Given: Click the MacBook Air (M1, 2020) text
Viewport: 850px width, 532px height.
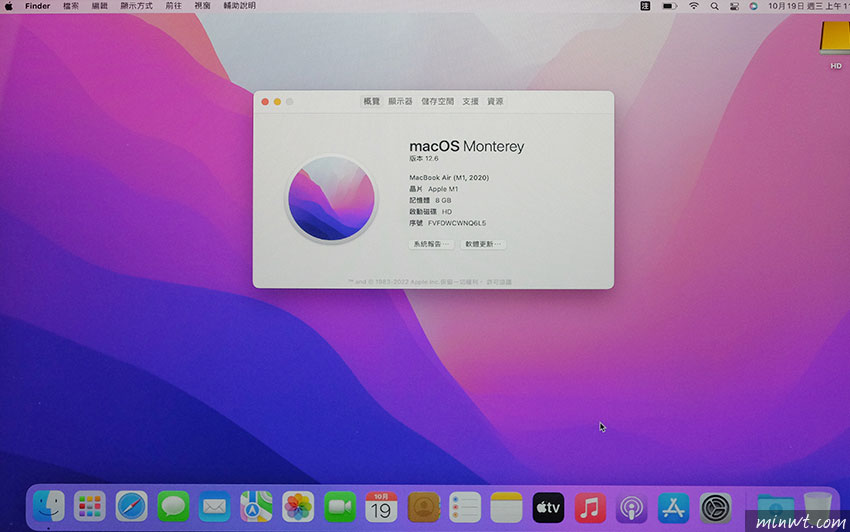Looking at the screenshot, I should (x=449, y=177).
